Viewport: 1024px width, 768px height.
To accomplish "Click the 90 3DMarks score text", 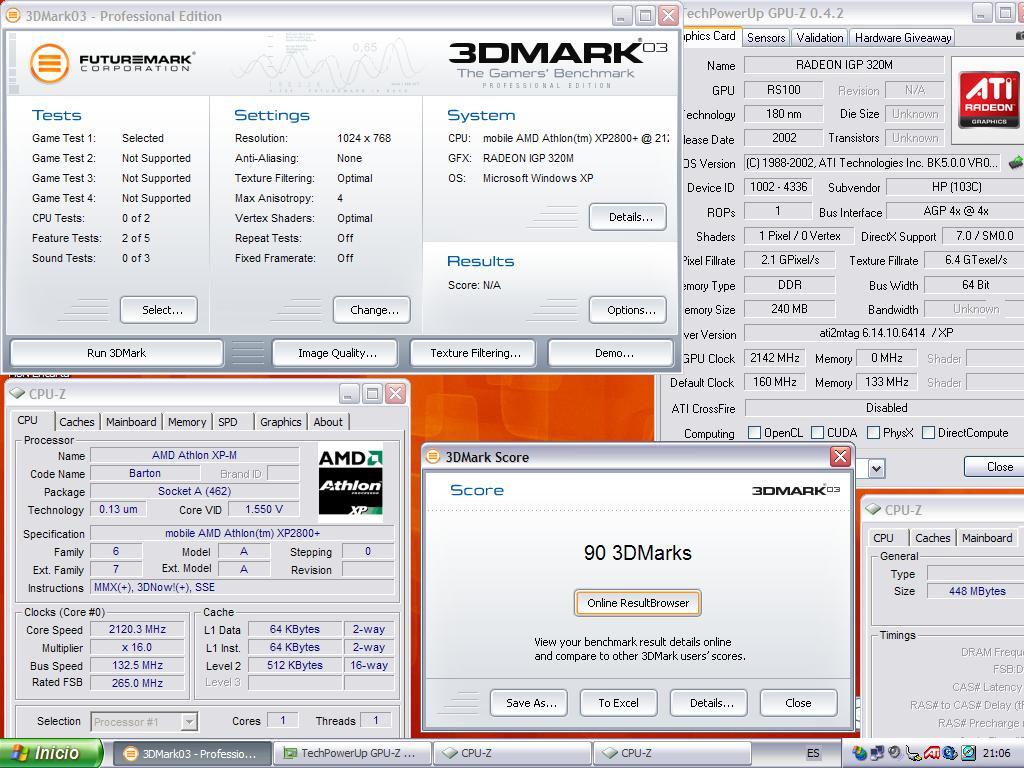I will click(637, 552).
